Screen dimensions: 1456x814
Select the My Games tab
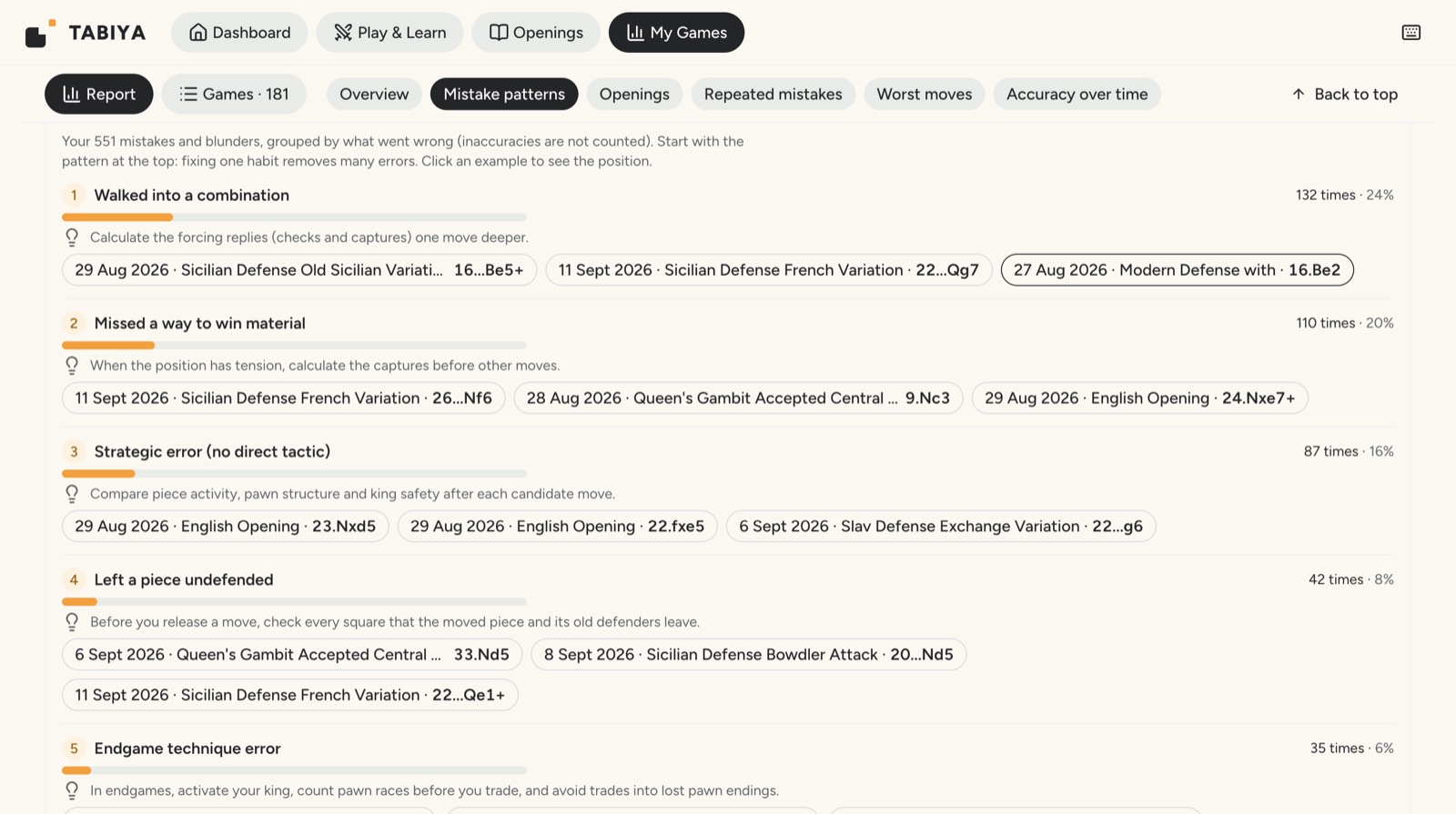[x=676, y=33]
